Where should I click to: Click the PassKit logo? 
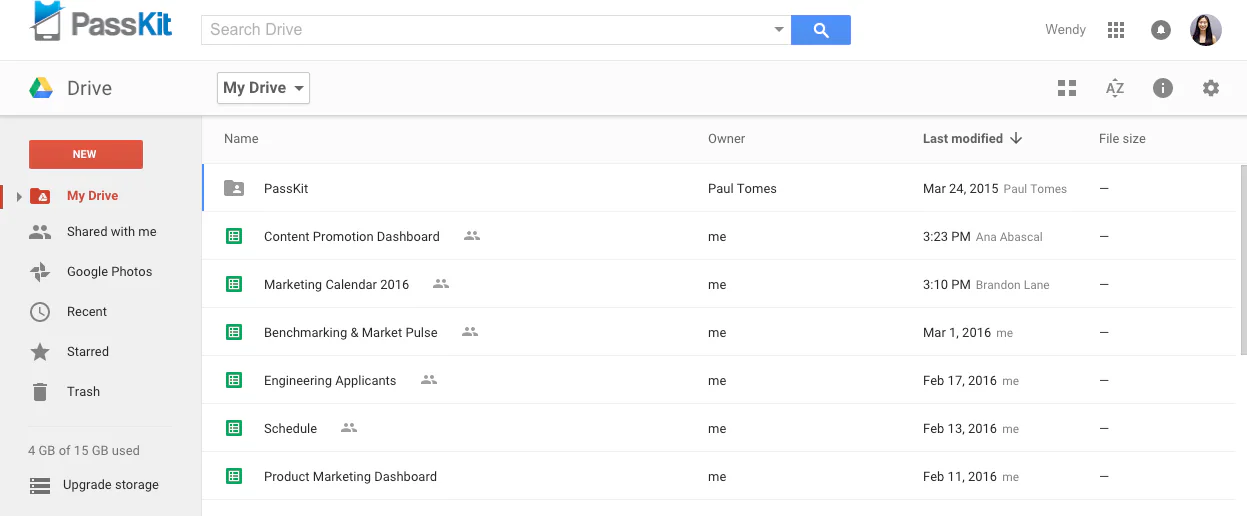pos(102,22)
